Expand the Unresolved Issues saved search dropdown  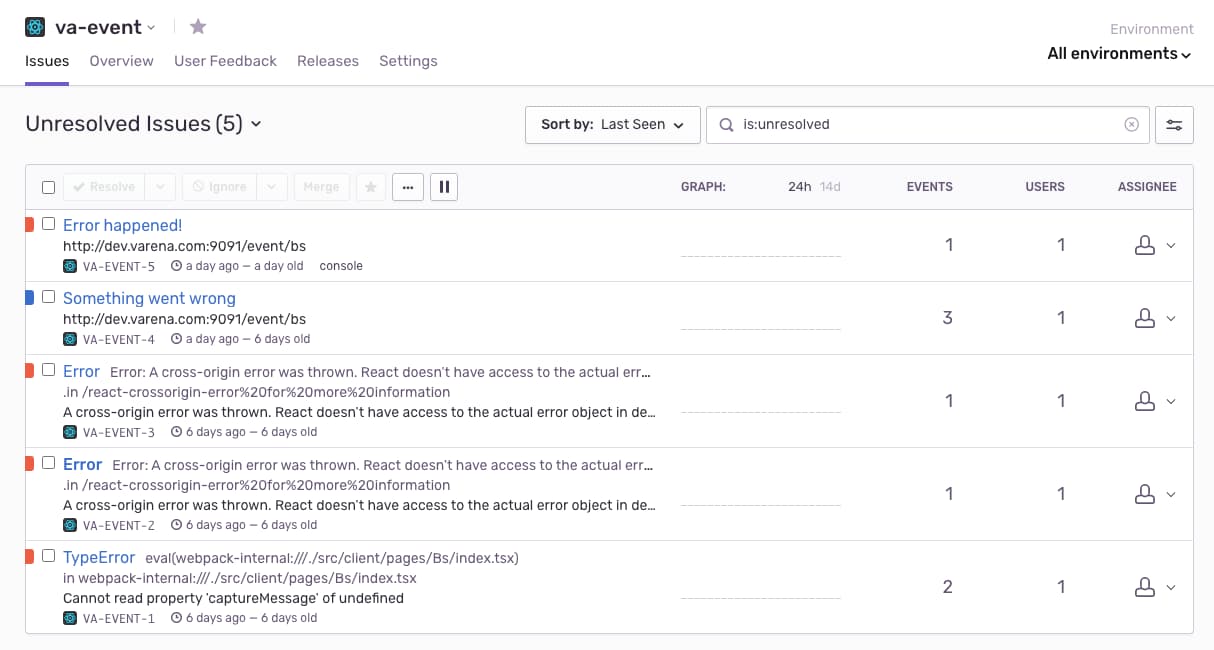pos(256,124)
